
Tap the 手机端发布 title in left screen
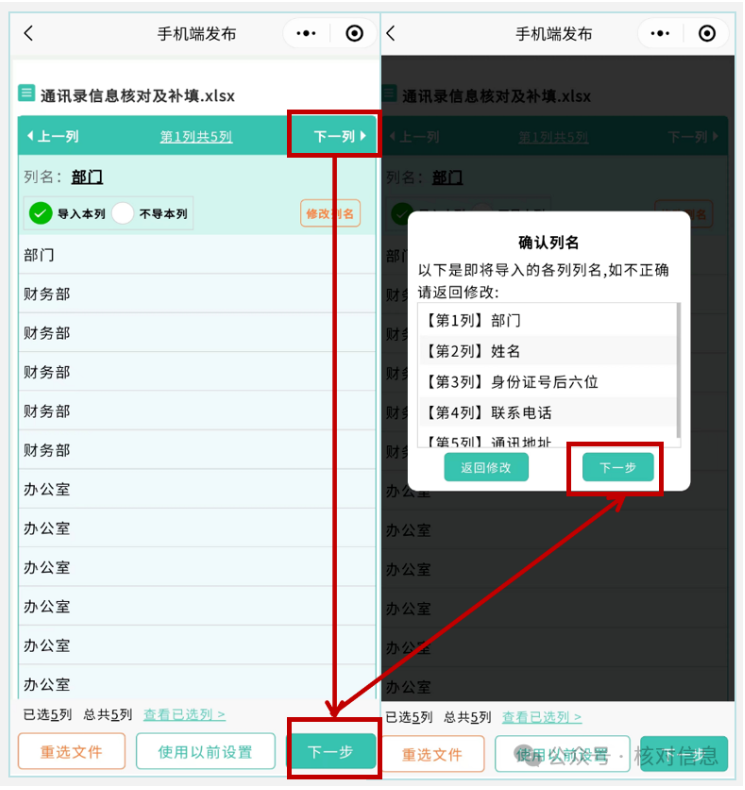pyautogui.click(x=196, y=34)
